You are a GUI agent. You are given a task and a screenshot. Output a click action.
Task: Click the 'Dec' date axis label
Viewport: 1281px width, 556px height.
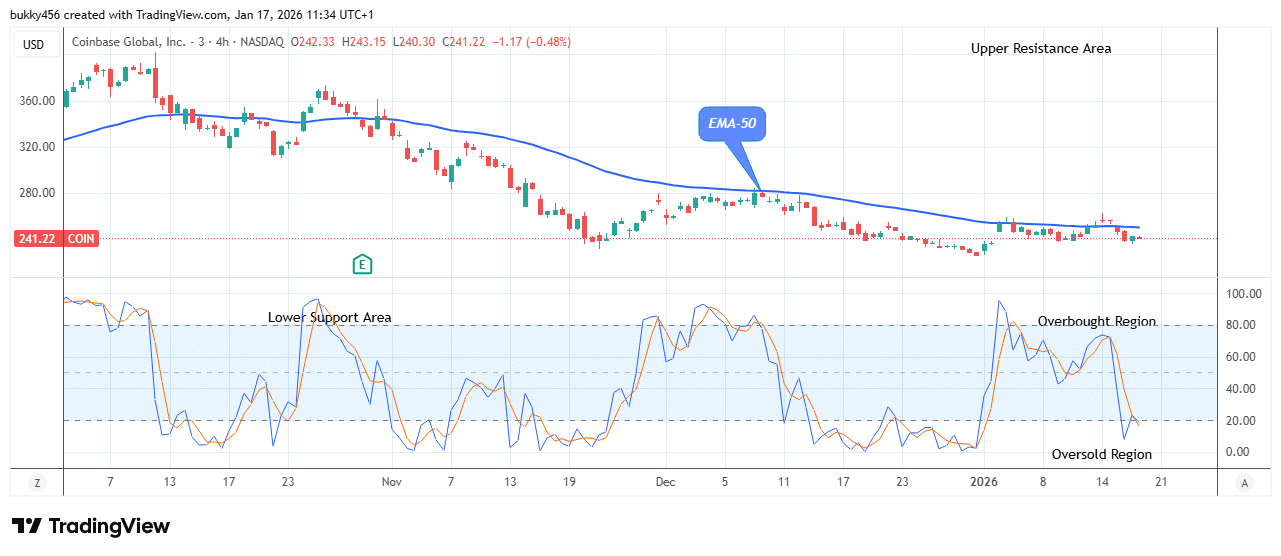point(665,482)
